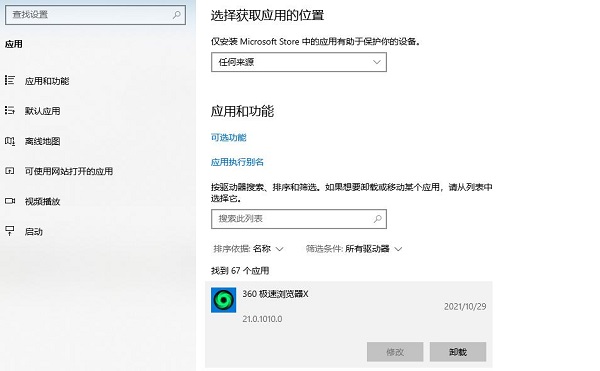Open 离线地图 in the sidebar
600x371 pixels.
tap(42, 141)
